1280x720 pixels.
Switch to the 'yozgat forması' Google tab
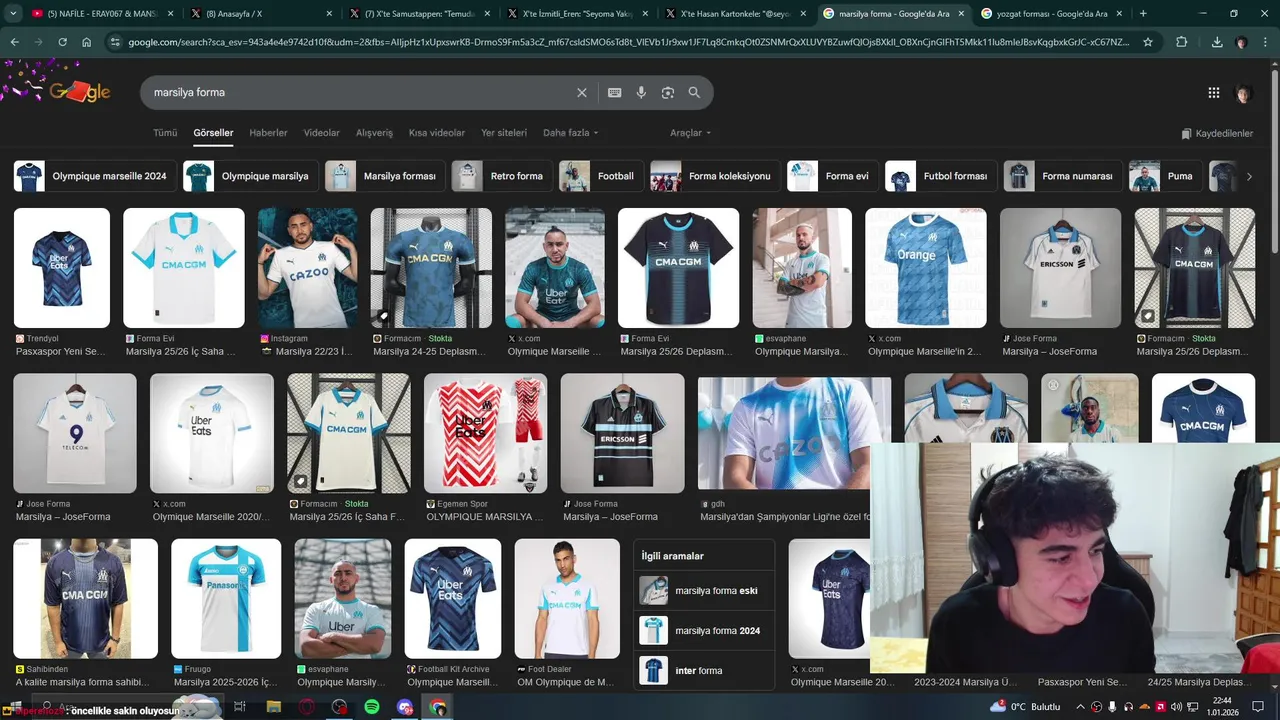pyautogui.click(x=1052, y=14)
